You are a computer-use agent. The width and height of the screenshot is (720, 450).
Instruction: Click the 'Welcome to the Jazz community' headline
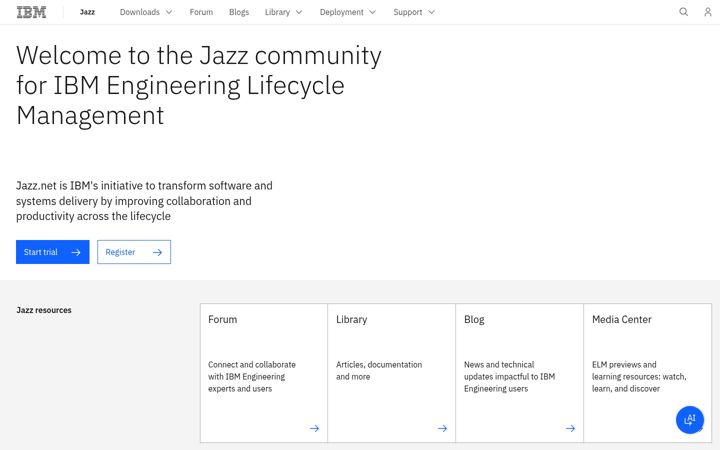199,85
